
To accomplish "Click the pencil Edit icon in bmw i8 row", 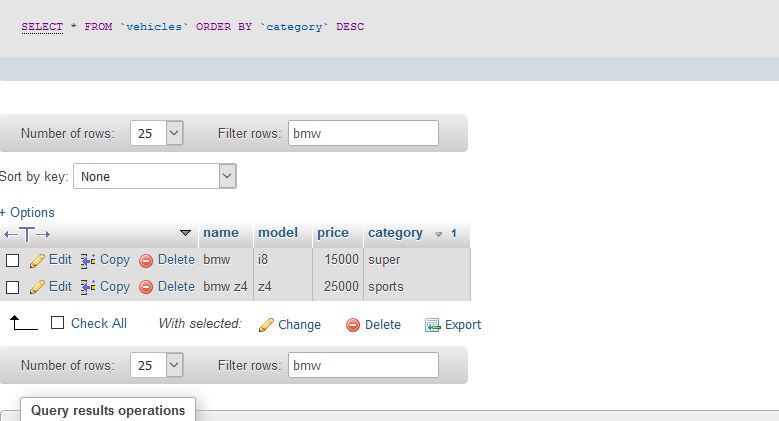I will (37, 260).
